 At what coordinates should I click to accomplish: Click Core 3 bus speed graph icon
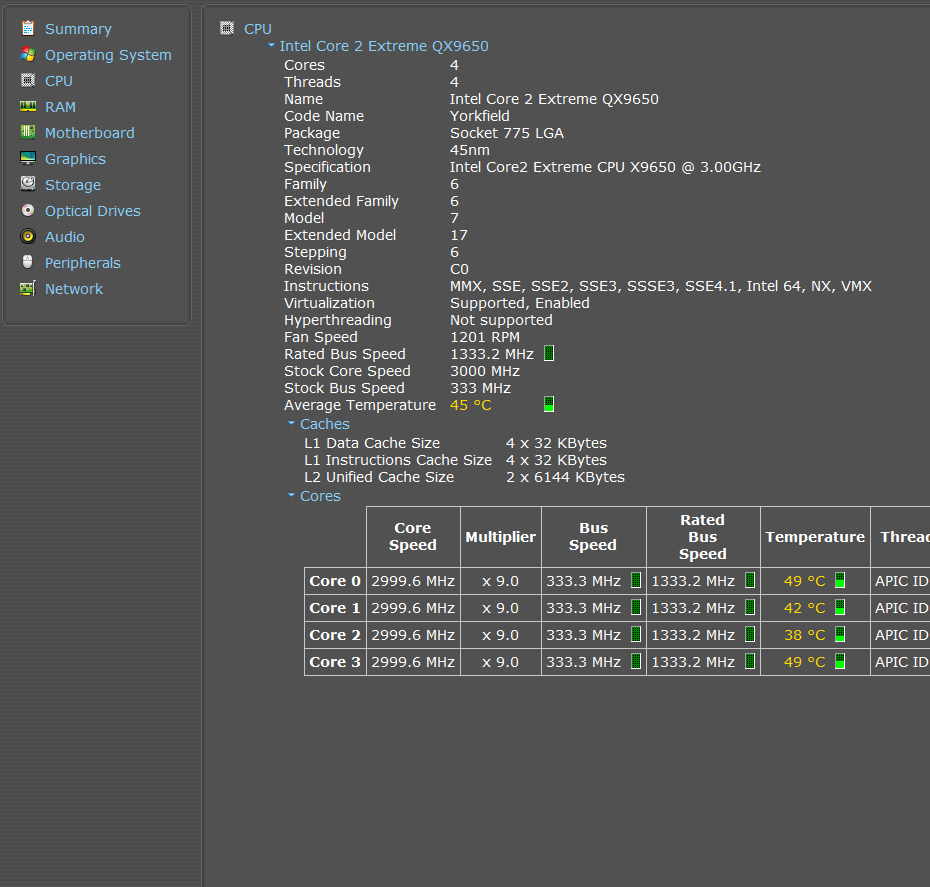coord(636,661)
